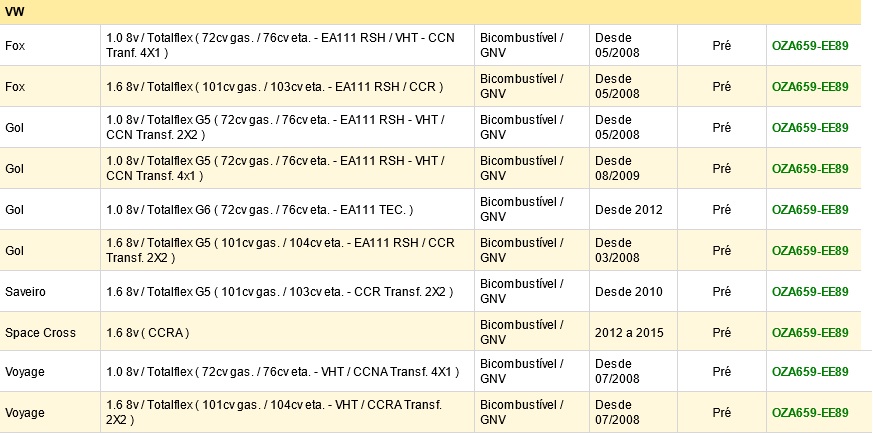Viewport: 873px width, 434px height.
Task: Click the Saveiro model cell
Action: [x=50, y=292]
